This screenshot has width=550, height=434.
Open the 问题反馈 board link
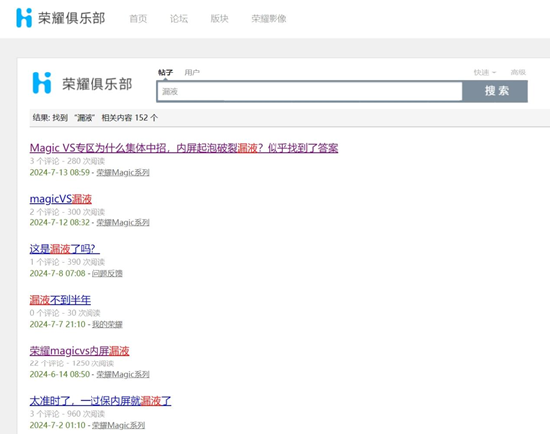click(x=107, y=273)
